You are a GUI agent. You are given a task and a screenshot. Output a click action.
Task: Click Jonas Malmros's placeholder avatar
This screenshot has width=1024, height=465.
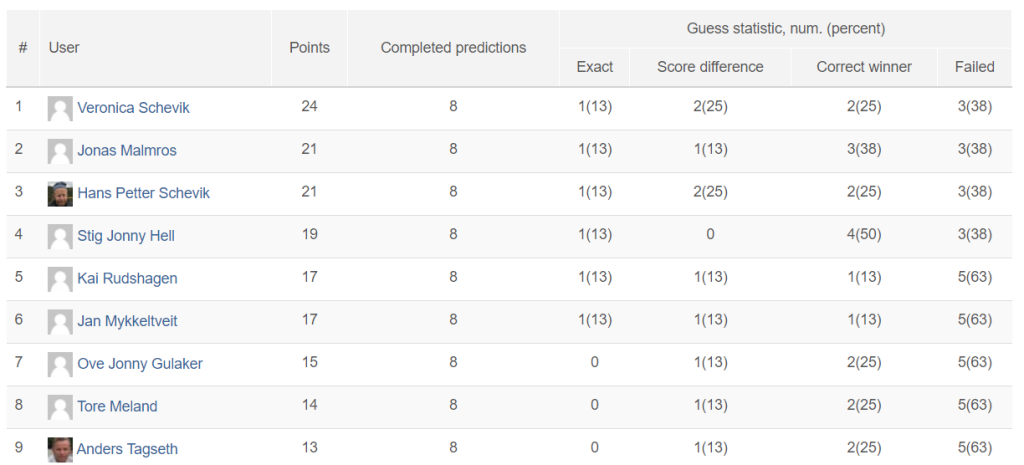(x=60, y=151)
